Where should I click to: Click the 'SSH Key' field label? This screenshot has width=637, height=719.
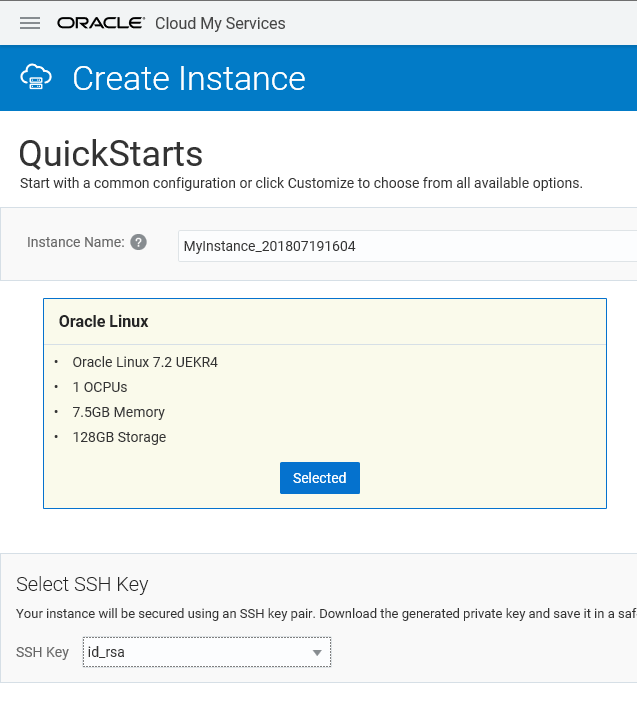(42, 652)
